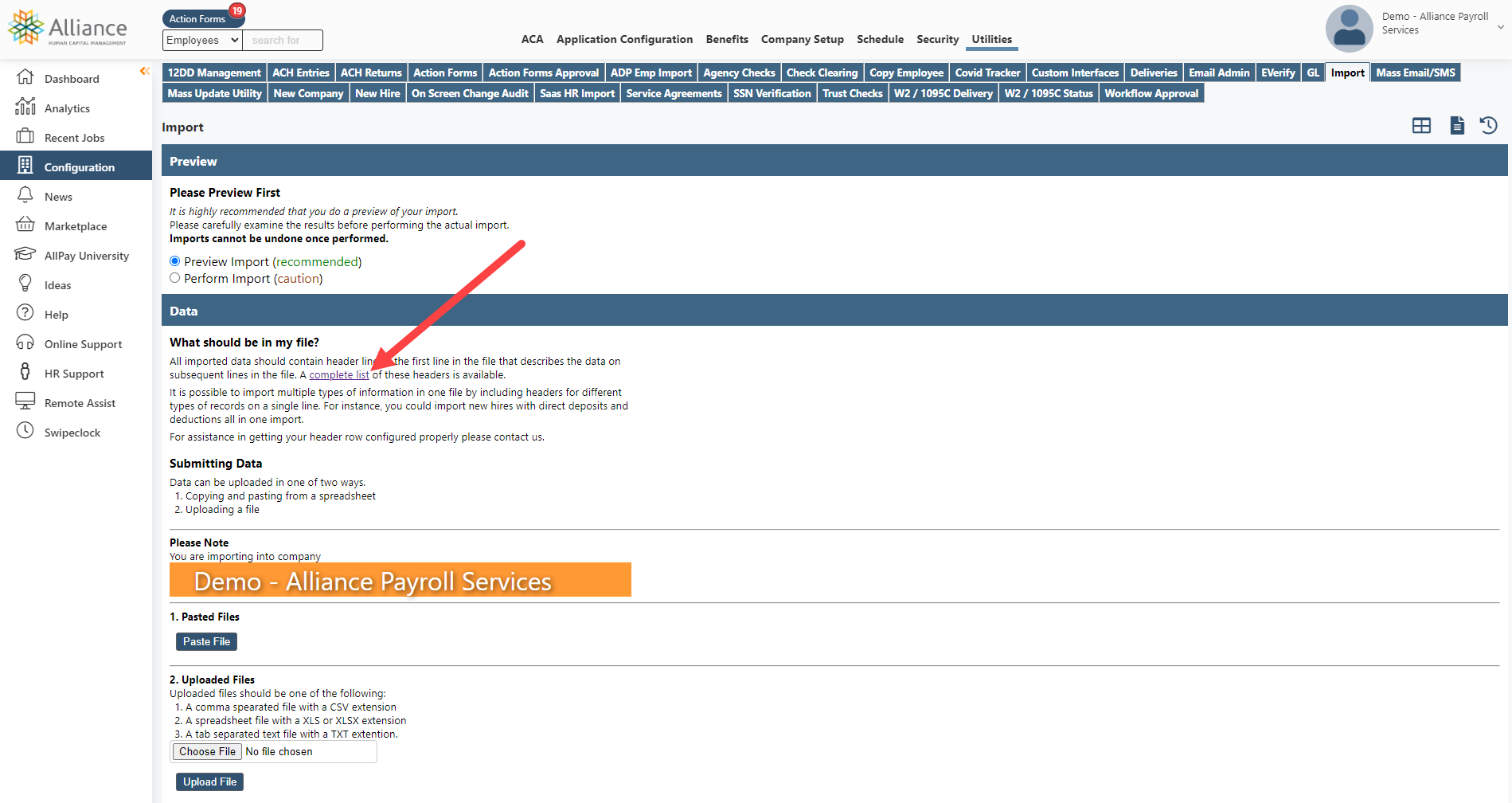Click the Remote Assist monitor icon

pos(25,401)
